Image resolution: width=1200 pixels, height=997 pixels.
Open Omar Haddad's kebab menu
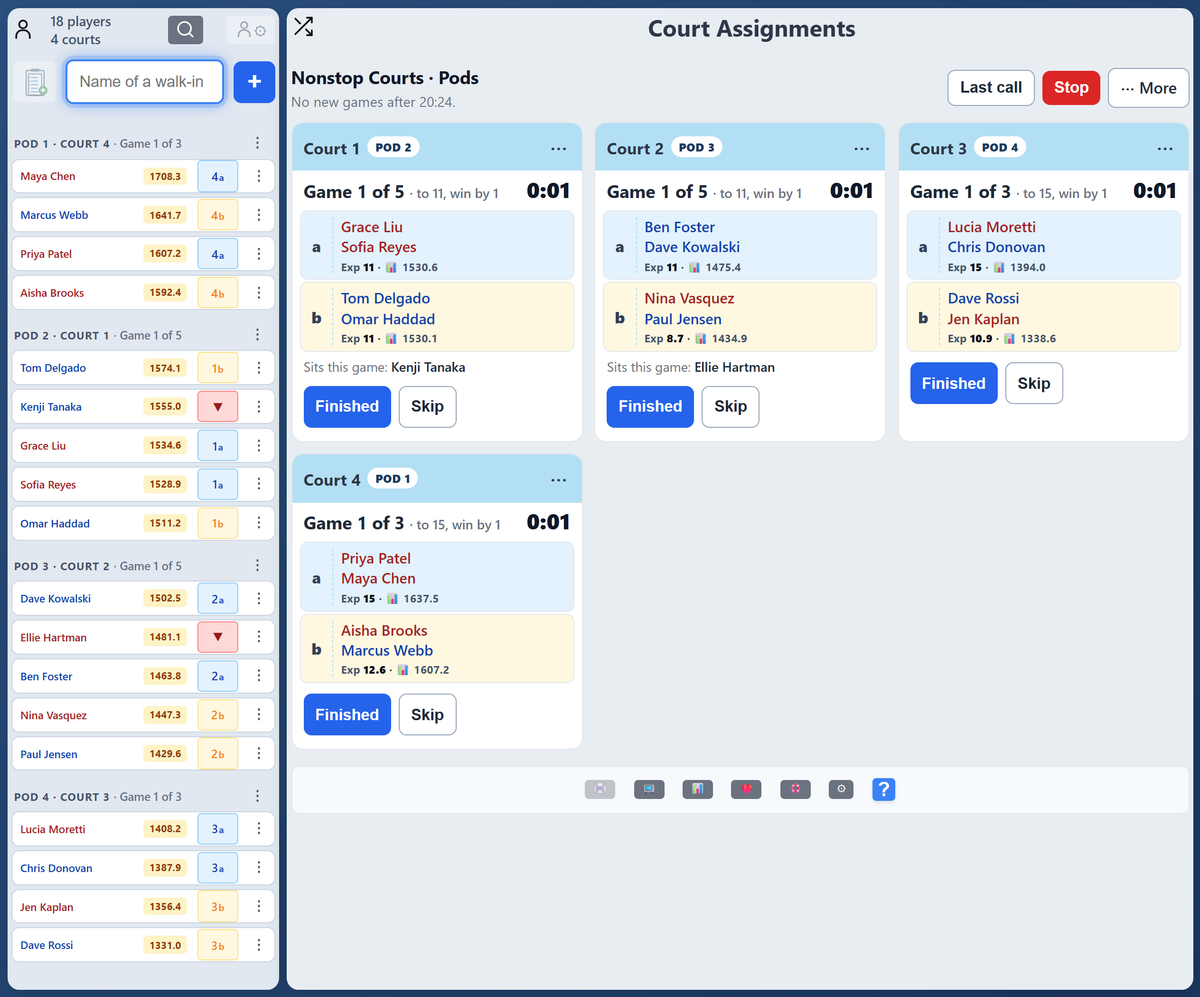pyautogui.click(x=258, y=523)
